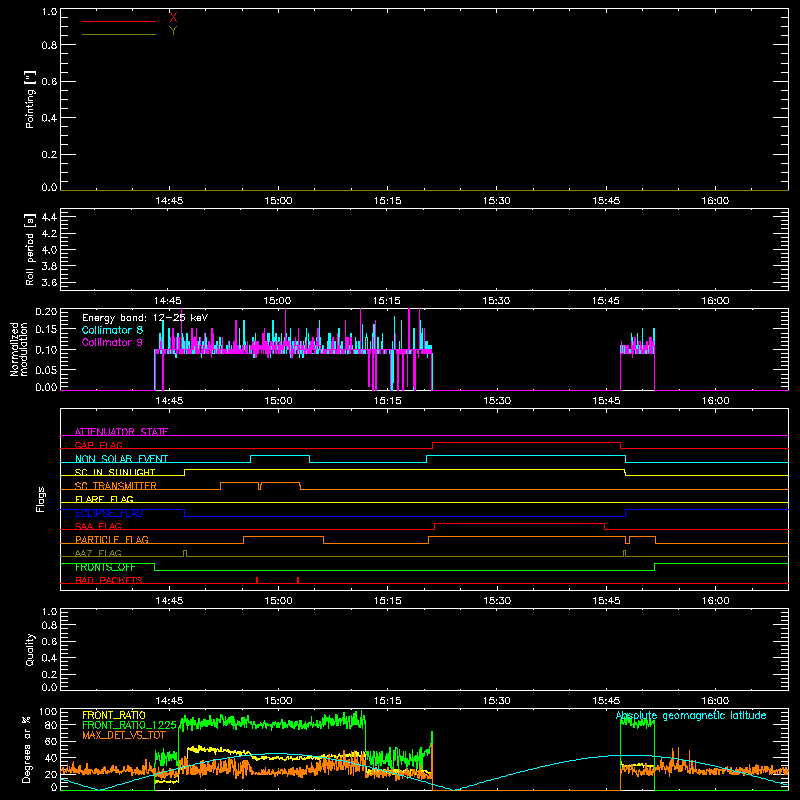
Task: Click 15:00 tick label under Quality plot
Action: pyautogui.click(x=278, y=701)
